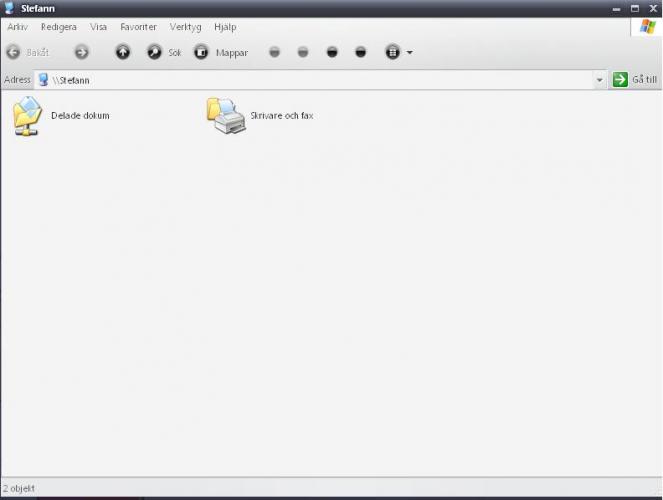Click the "Skrivare och fax" label
663x500 pixels.
tap(282, 115)
